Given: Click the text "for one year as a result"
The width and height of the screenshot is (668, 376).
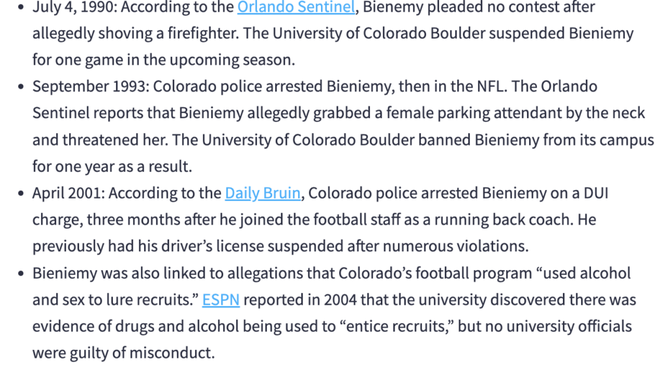Looking at the screenshot, I should (112, 166).
